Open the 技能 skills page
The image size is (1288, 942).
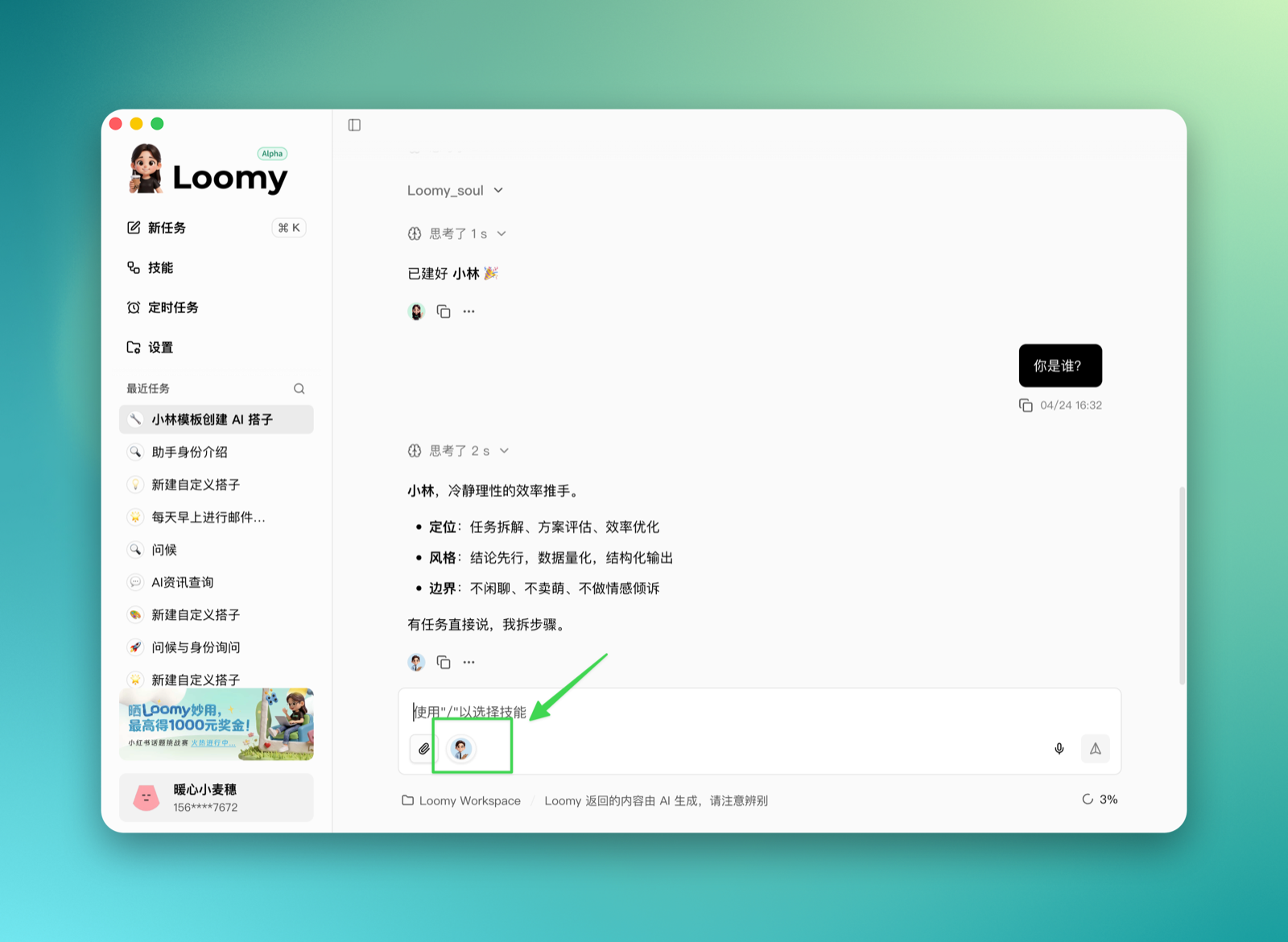click(x=216, y=267)
